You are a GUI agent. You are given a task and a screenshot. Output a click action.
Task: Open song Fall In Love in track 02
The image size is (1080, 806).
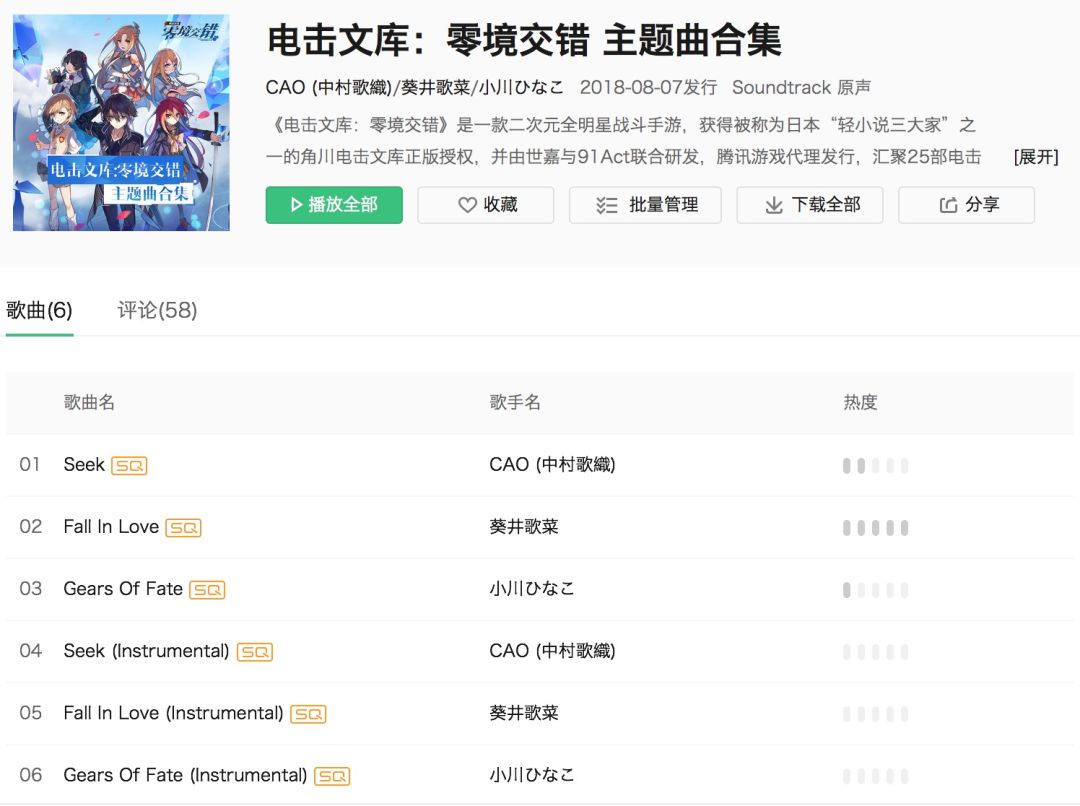coord(111,527)
